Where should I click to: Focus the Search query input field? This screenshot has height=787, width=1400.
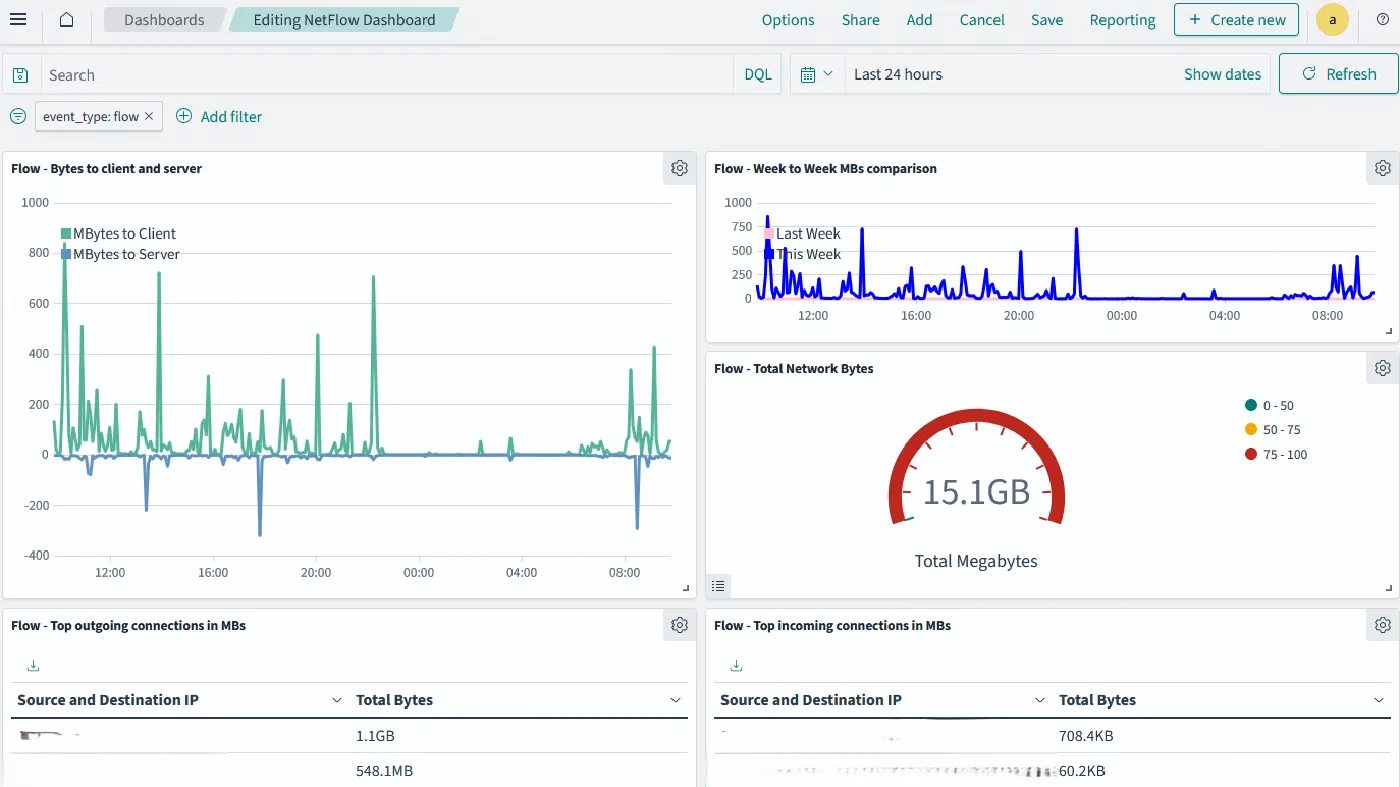click(x=388, y=75)
